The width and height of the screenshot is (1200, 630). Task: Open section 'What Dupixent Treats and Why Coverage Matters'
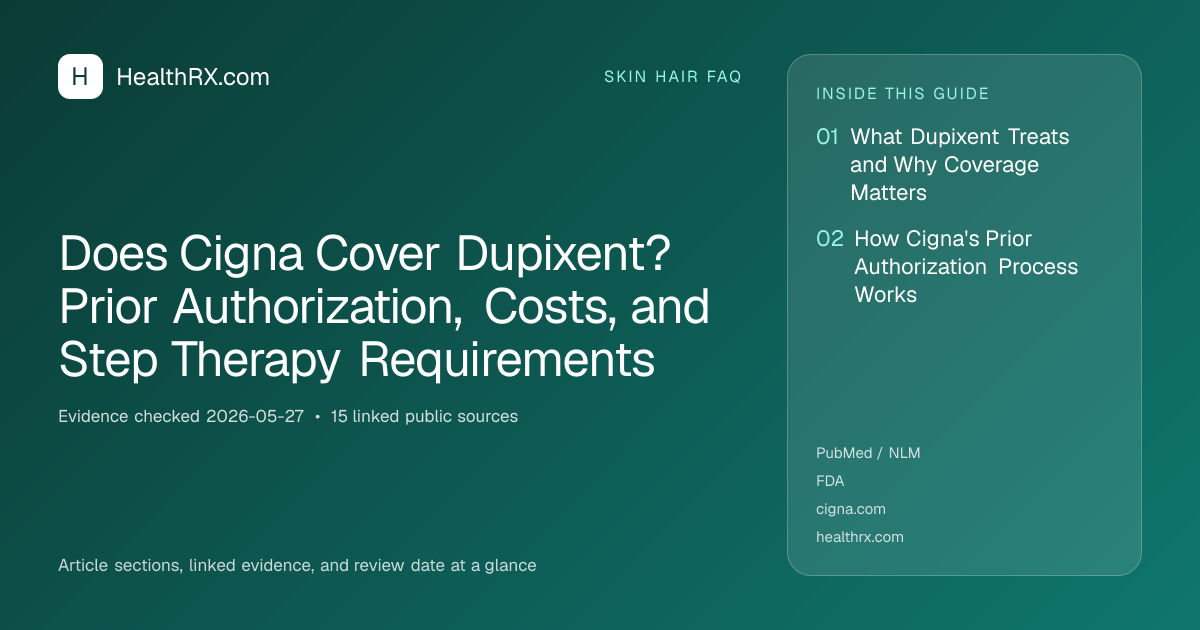point(960,165)
